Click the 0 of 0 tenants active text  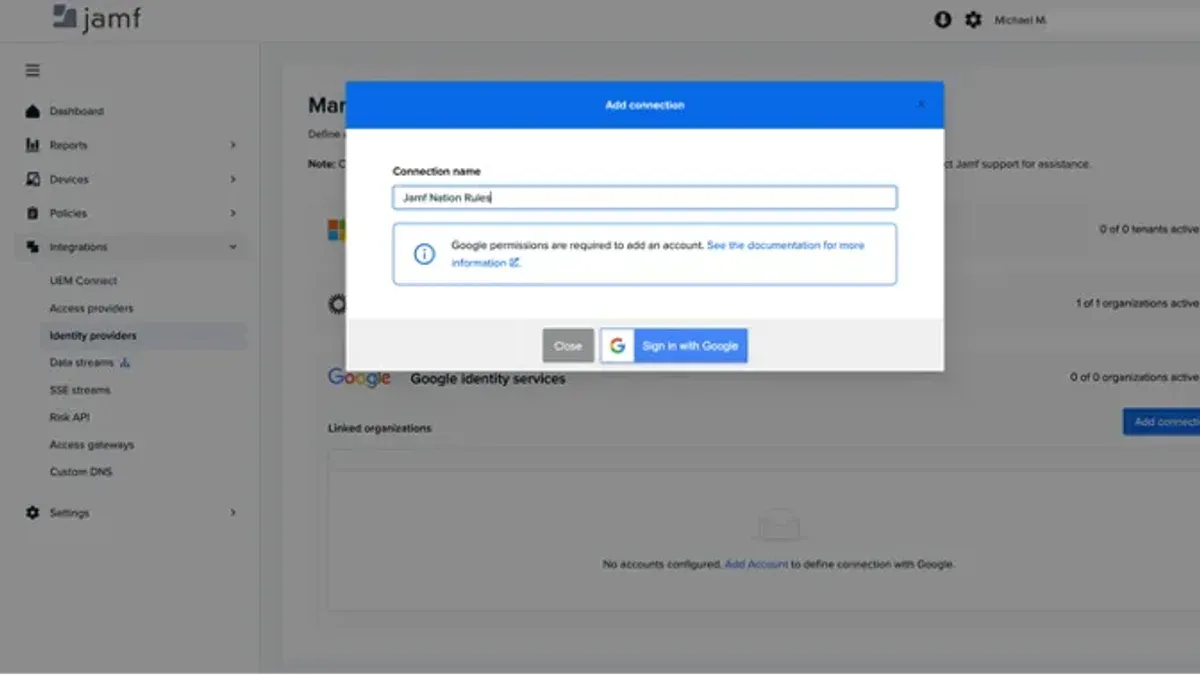[x=1149, y=229]
